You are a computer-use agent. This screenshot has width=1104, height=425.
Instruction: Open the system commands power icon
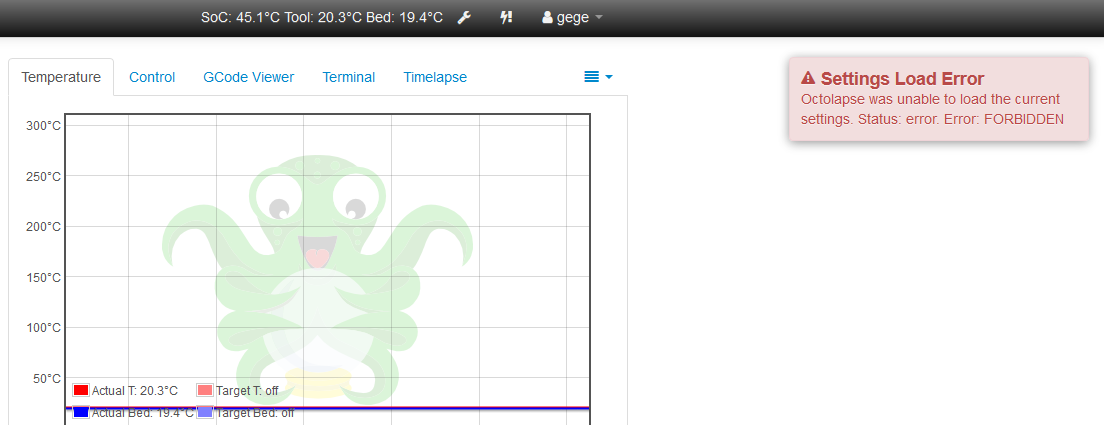tap(506, 18)
